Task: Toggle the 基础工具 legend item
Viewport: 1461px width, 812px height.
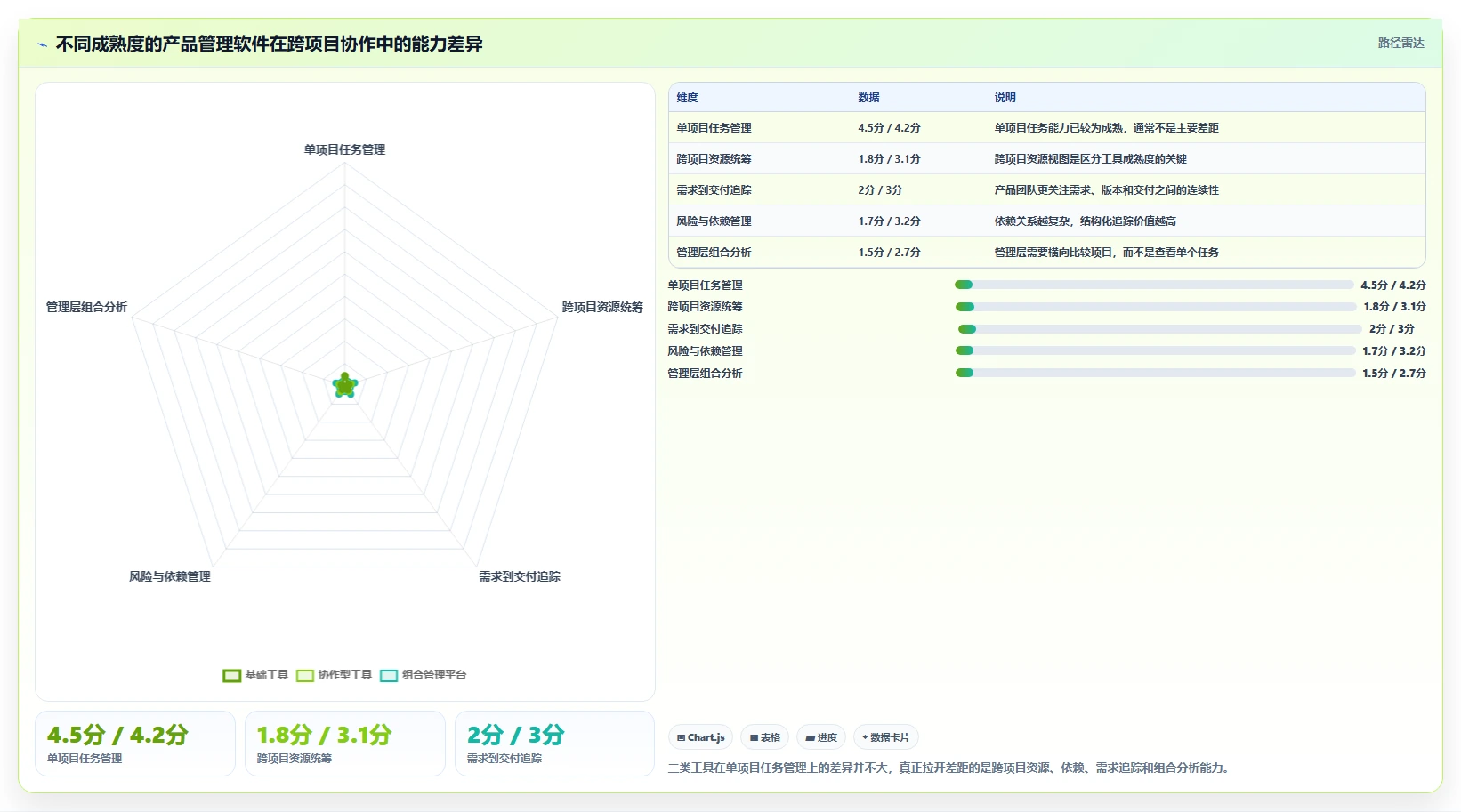Action: 255,675
